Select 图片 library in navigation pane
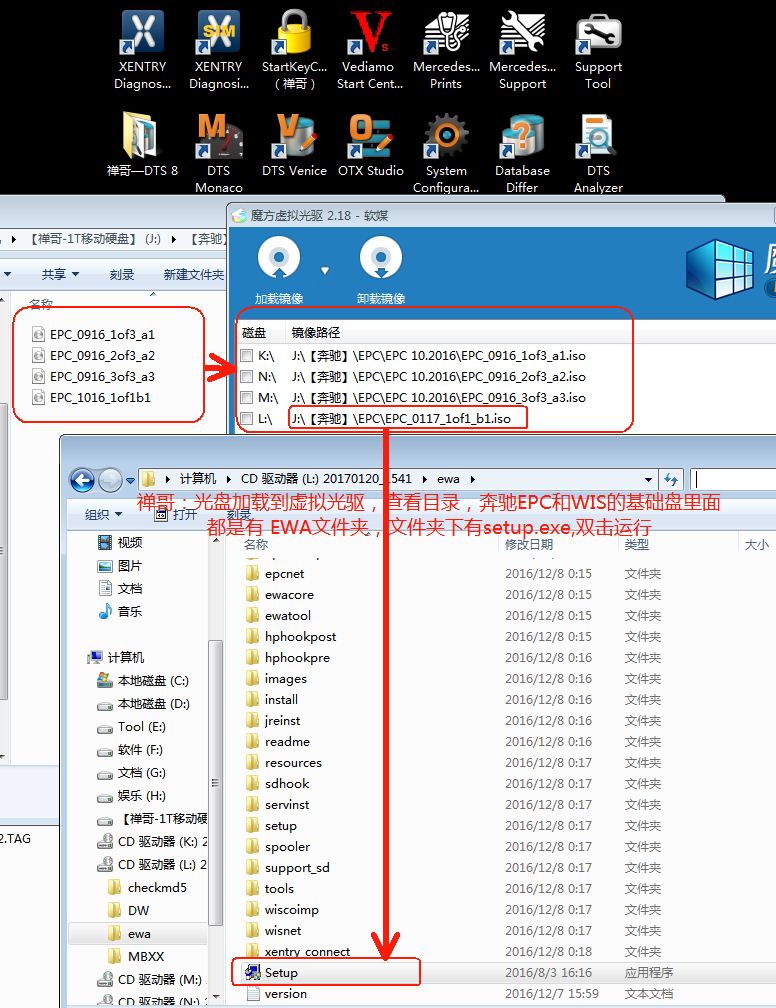Viewport: 776px width, 1008px height. tap(120, 566)
